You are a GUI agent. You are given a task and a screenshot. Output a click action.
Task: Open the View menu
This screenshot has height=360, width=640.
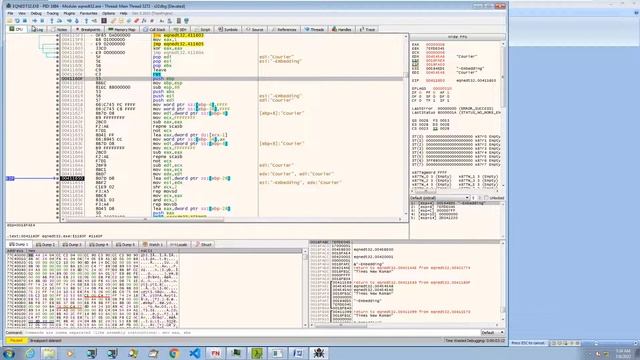pos(22,13)
